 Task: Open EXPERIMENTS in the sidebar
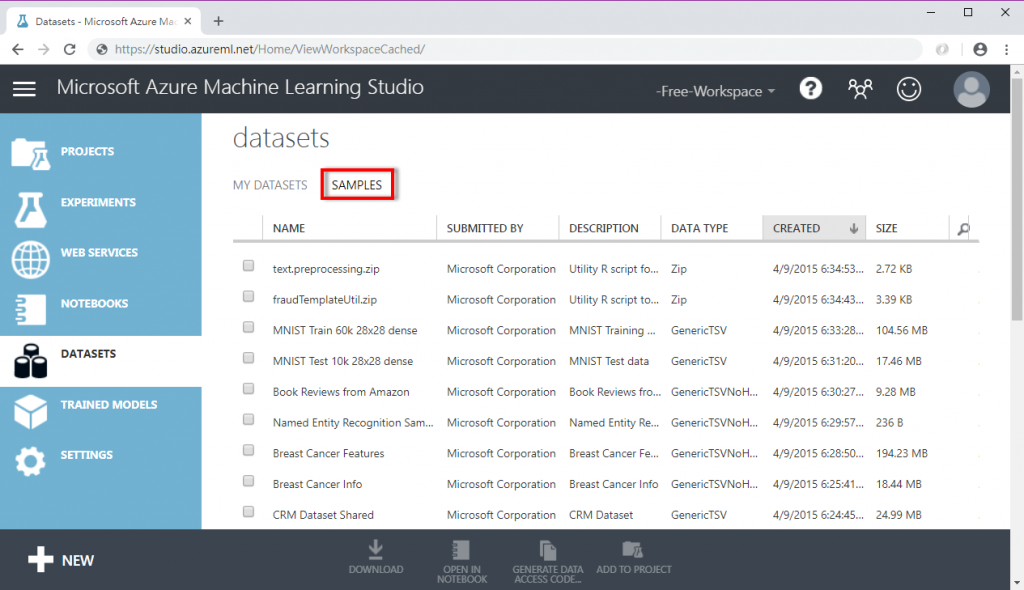(x=99, y=202)
